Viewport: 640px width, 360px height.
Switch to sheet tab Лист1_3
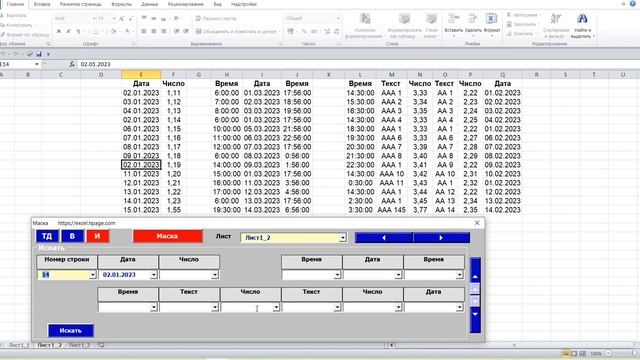(79, 345)
